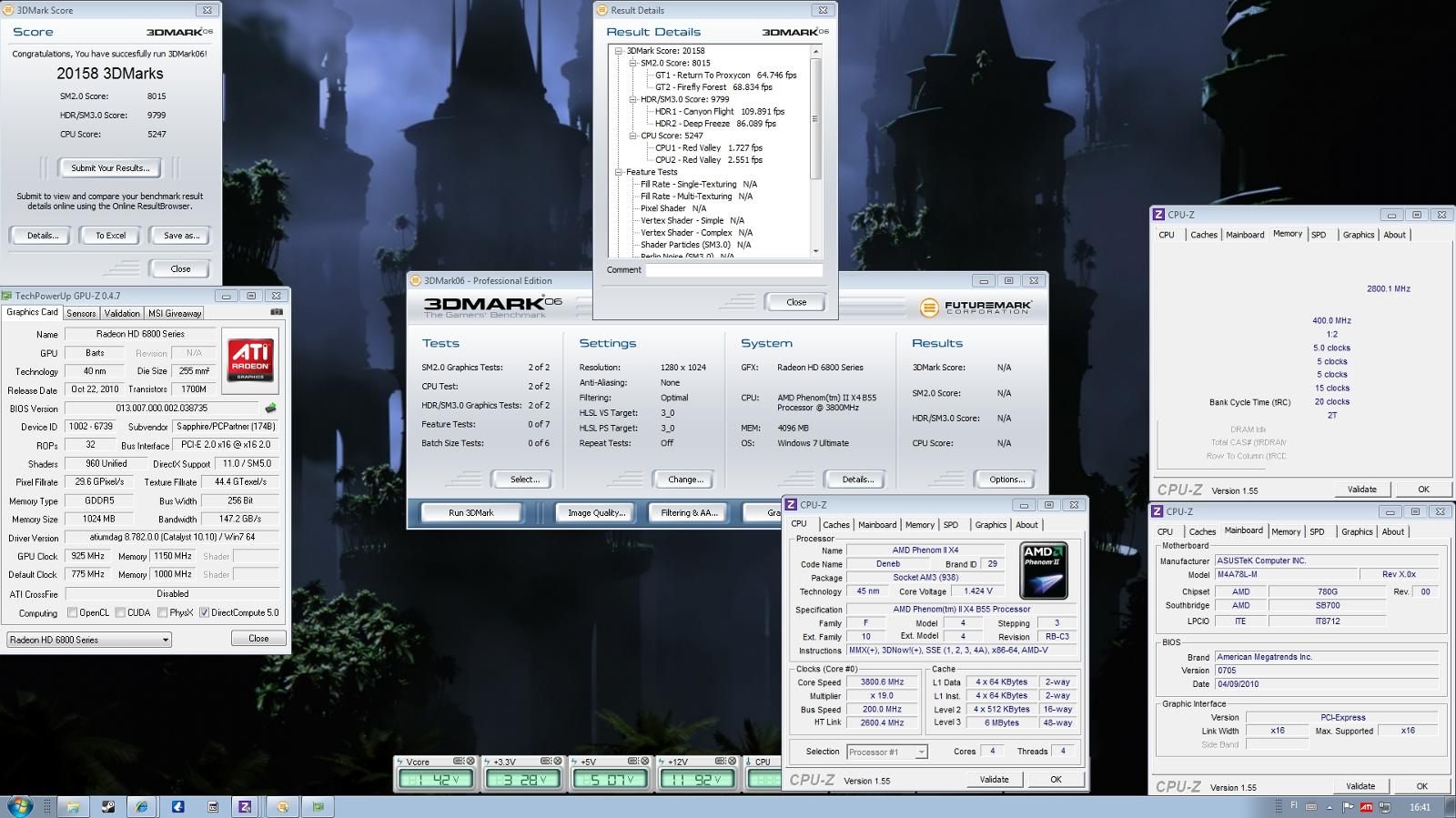Click the Save as... button

coord(181,236)
